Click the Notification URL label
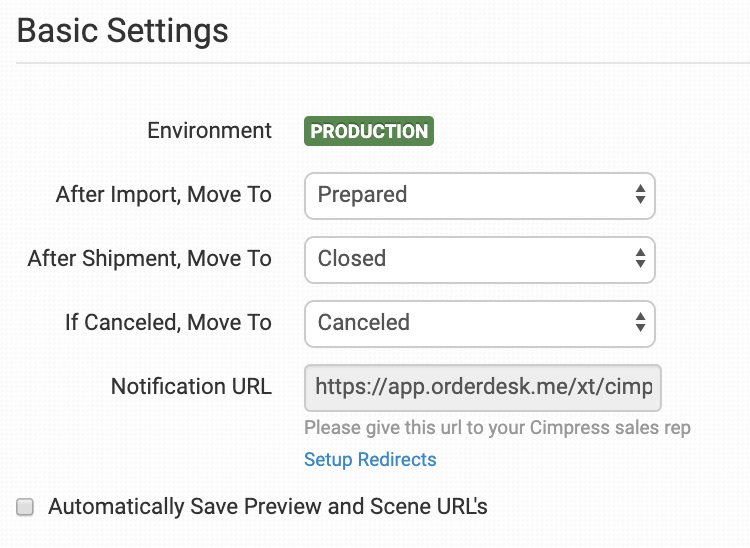 click(191, 387)
